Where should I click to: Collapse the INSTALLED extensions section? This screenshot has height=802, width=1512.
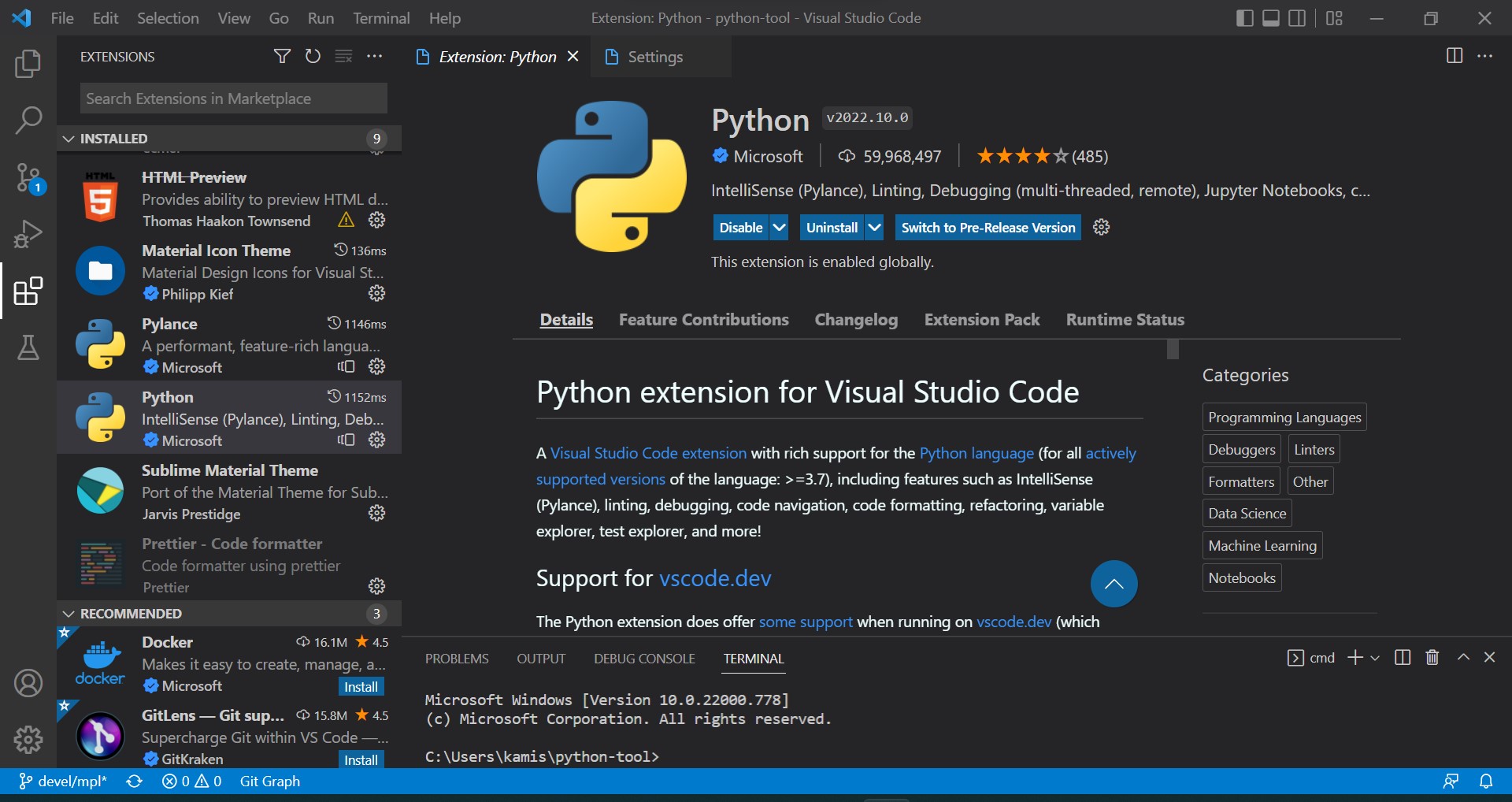[67, 138]
